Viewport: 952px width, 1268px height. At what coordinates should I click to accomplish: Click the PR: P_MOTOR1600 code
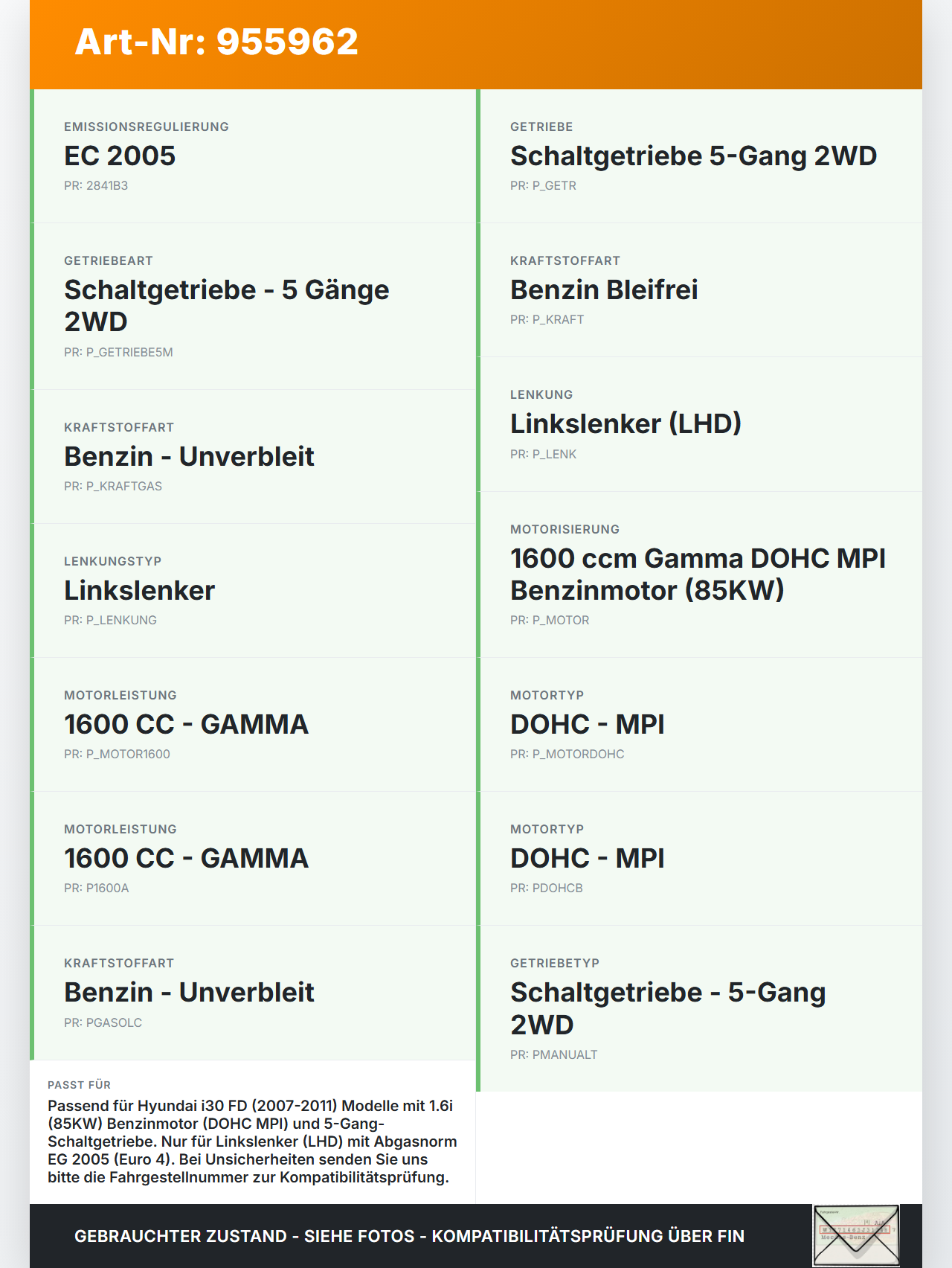click(117, 755)
